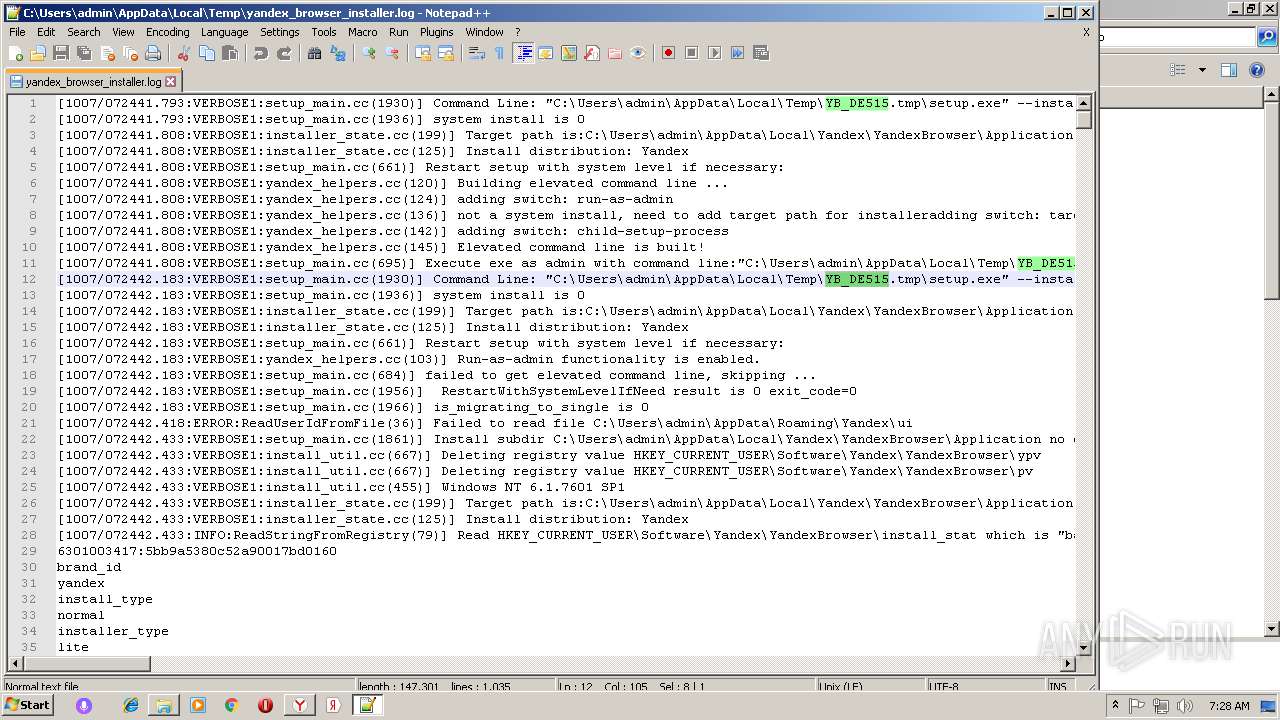
Task: Change view layout in background window
Action: point(1178,70)
